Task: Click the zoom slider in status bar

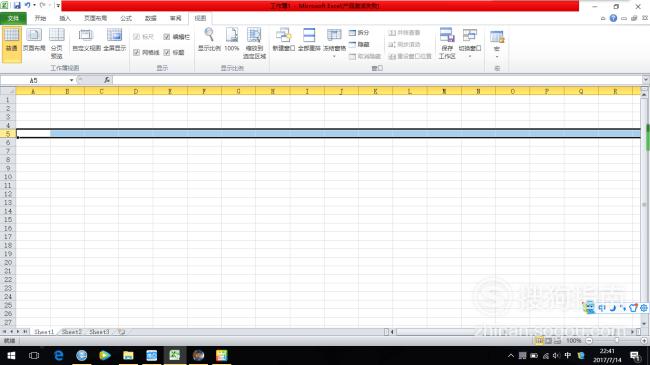Action: [x=616, y=341]
